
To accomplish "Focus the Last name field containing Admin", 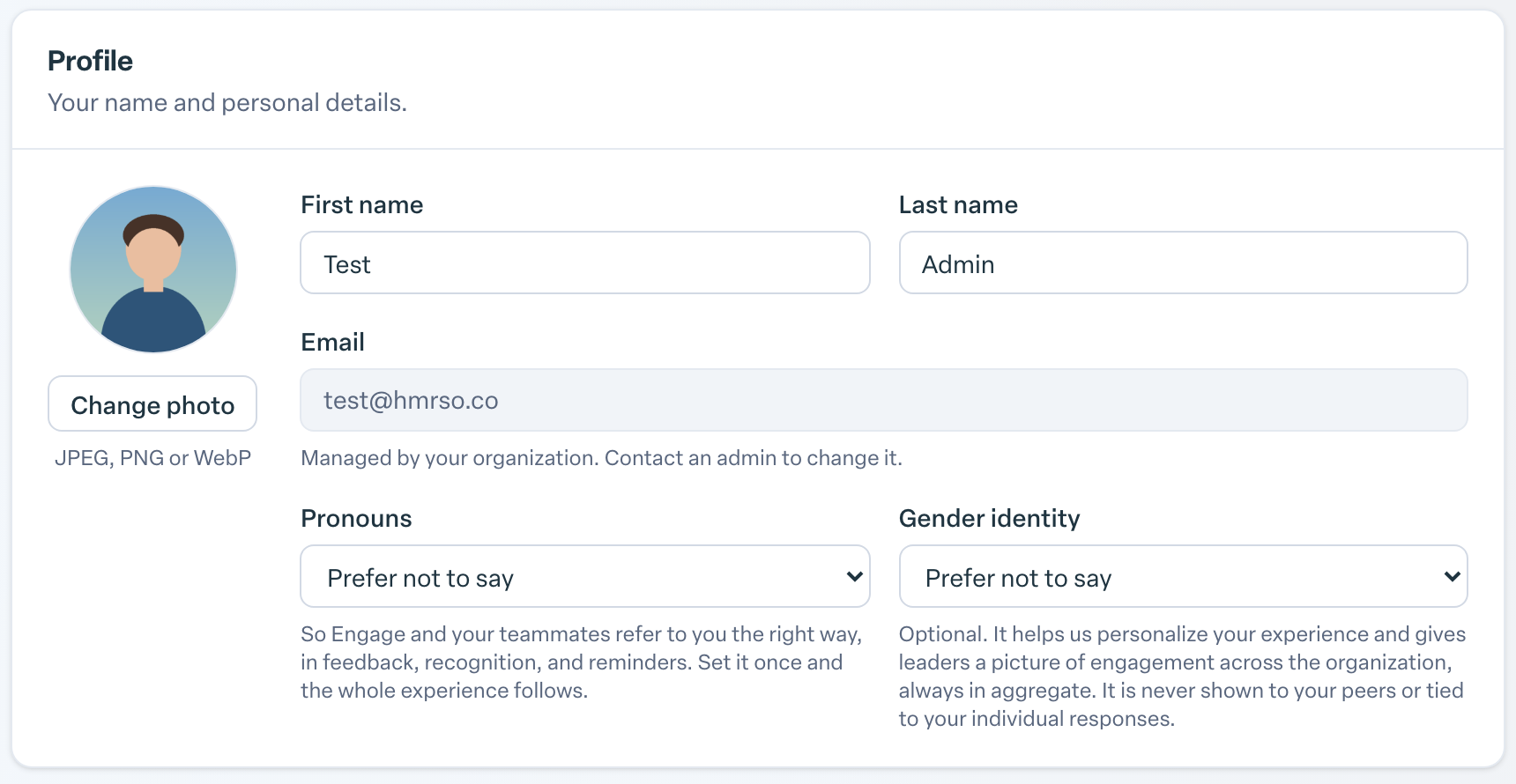I will [1183, 263].
